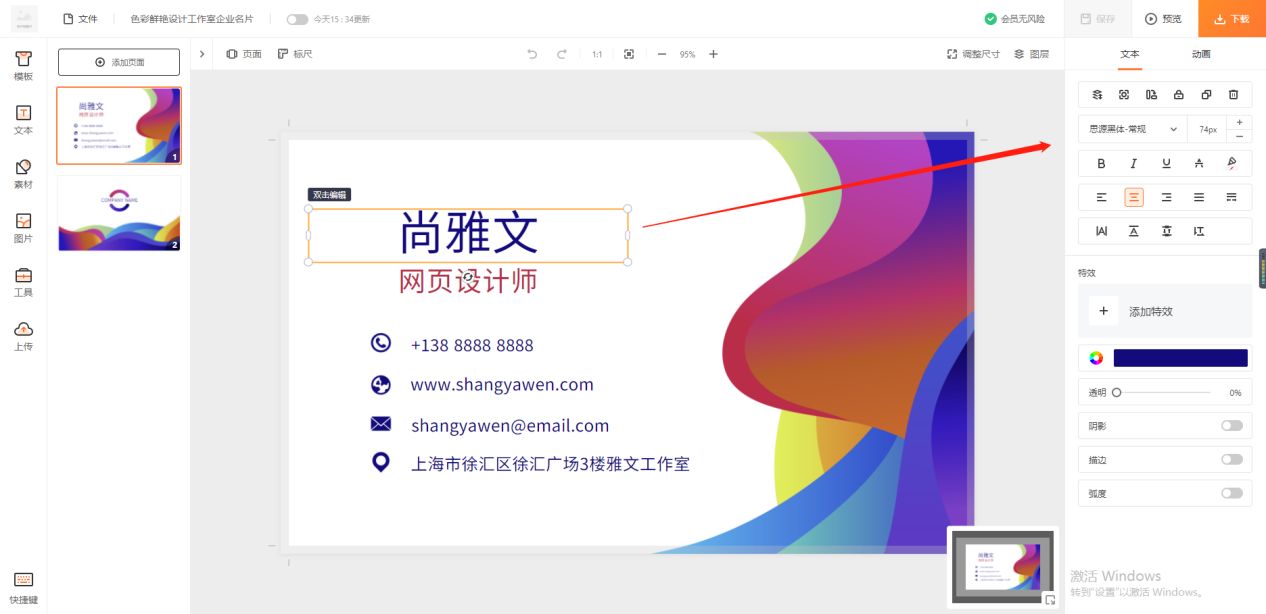Image resolution: width=1266 pixels, height=614 pixels.
Task: Lock the text element using the lock icon
Action: coord(1179,93)
